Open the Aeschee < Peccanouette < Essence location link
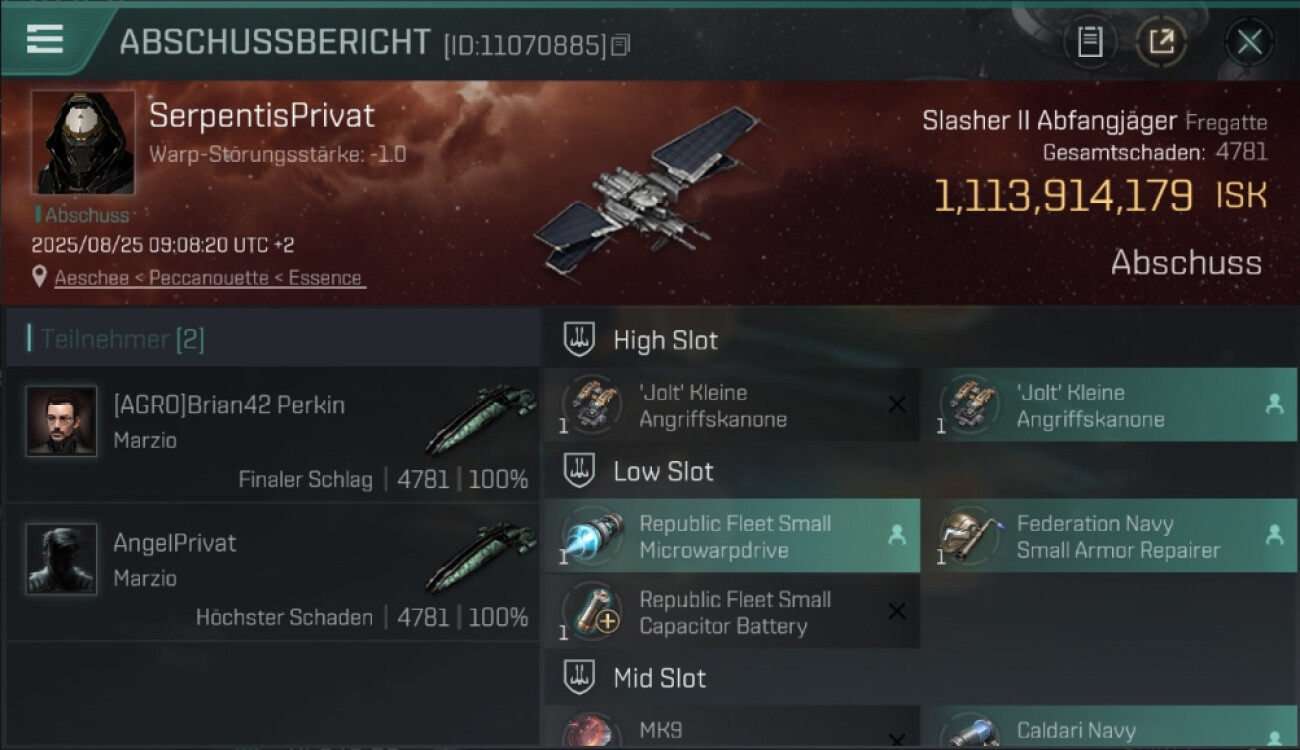 click(210, 278)
